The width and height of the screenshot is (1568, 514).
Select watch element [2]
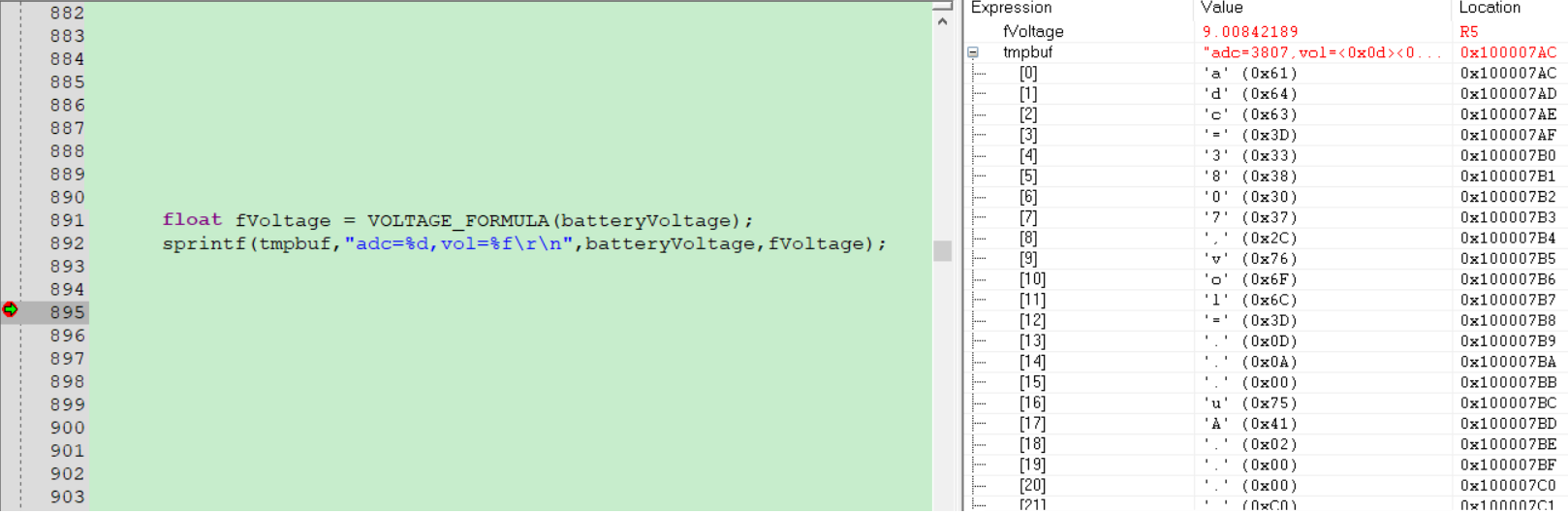pyautogui.click(x=1028, y=114)
